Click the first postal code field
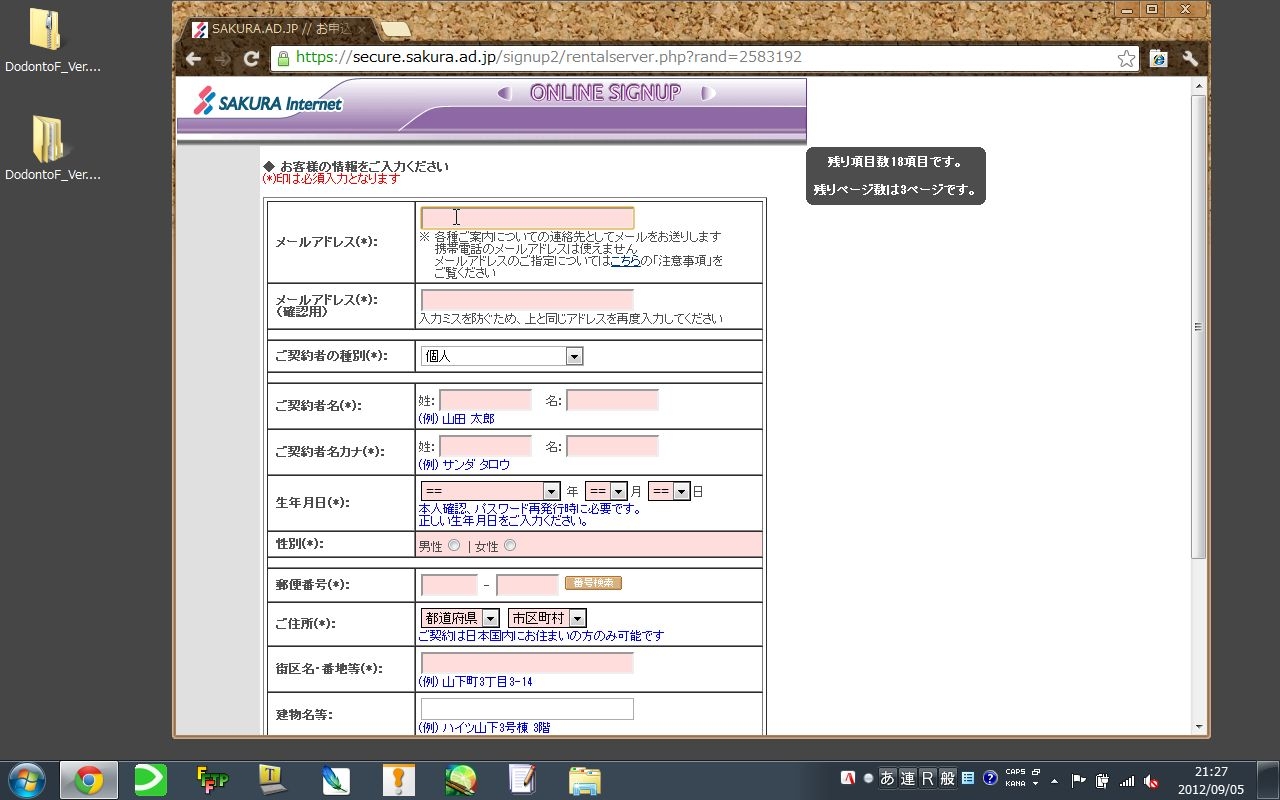The width and height of the screenshot is (1280, 800). coord(449,585)
